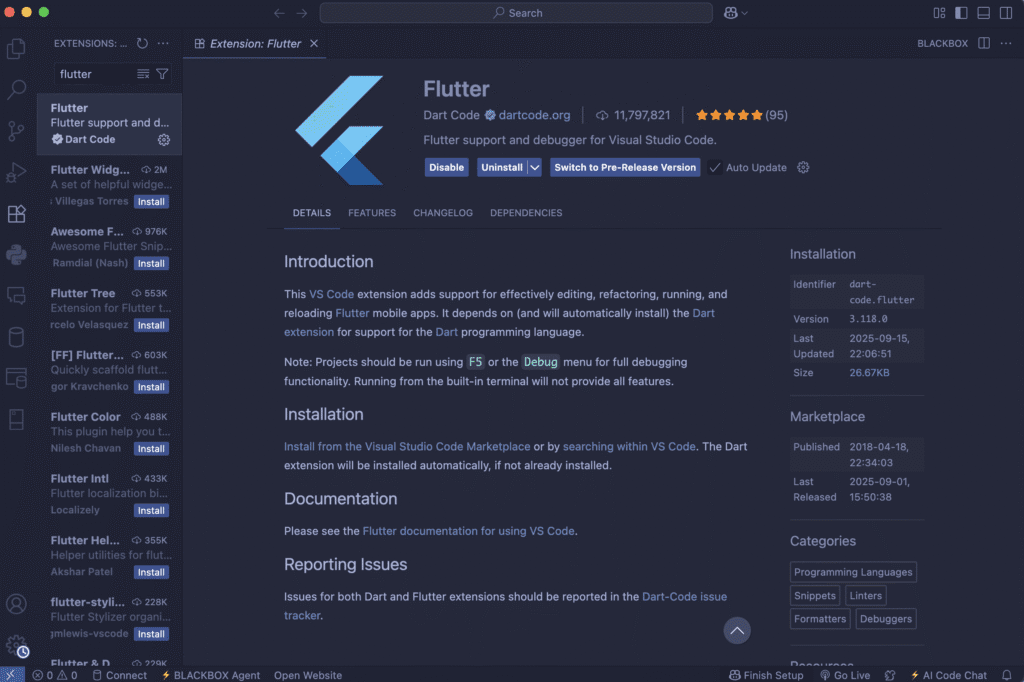Open the Flutter extension manage gear in sidebar
The image size is (1024, 682).
[164, 140]
